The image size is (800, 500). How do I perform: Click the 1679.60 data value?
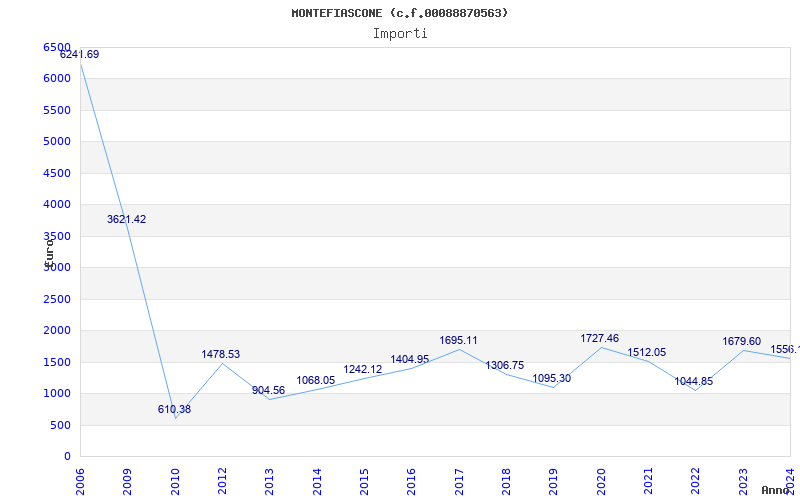tap(741, 341)
